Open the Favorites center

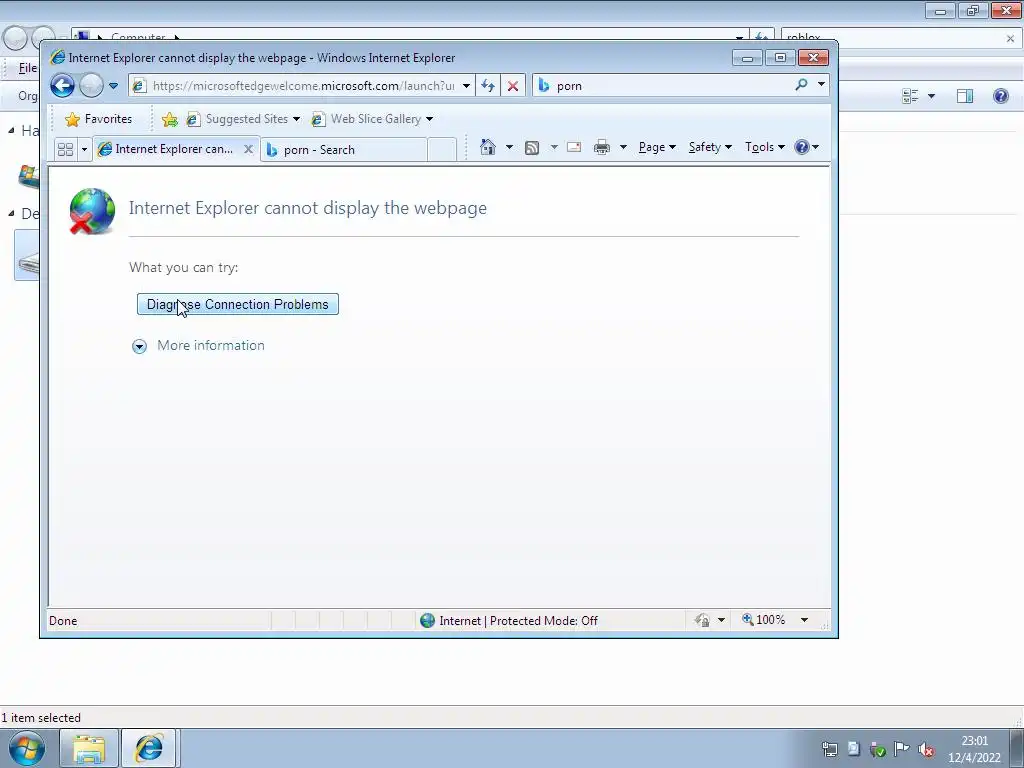click(99, 119)
